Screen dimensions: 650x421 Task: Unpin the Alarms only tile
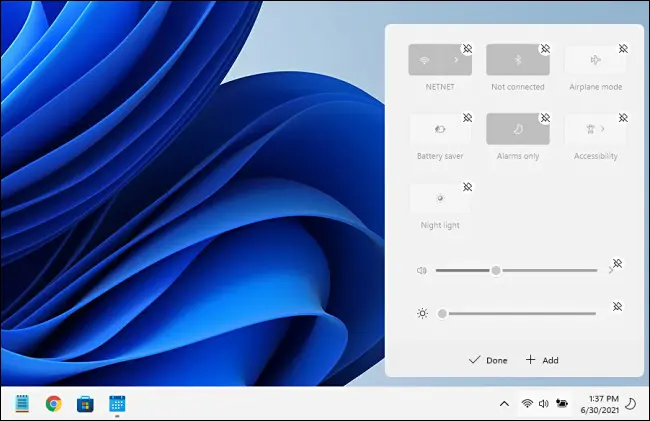545,117
